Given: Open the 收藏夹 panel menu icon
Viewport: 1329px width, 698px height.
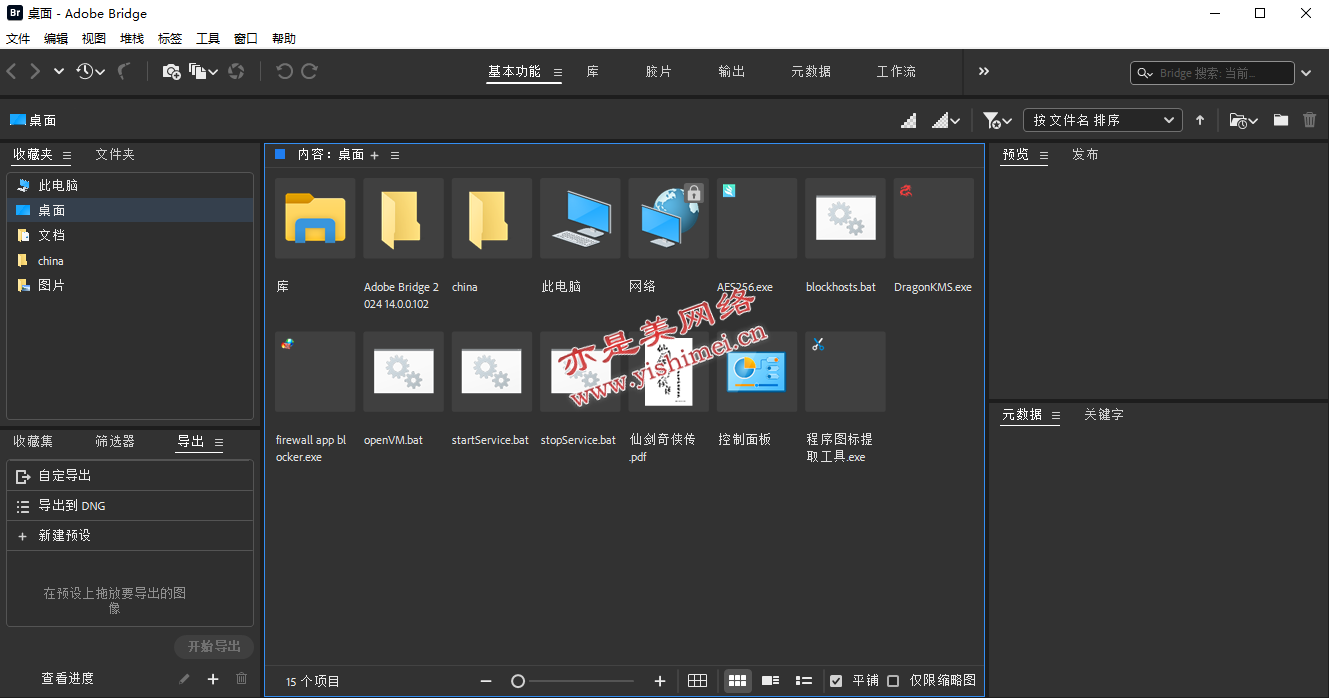Looking at the screenshot, I should click(67, 156).
